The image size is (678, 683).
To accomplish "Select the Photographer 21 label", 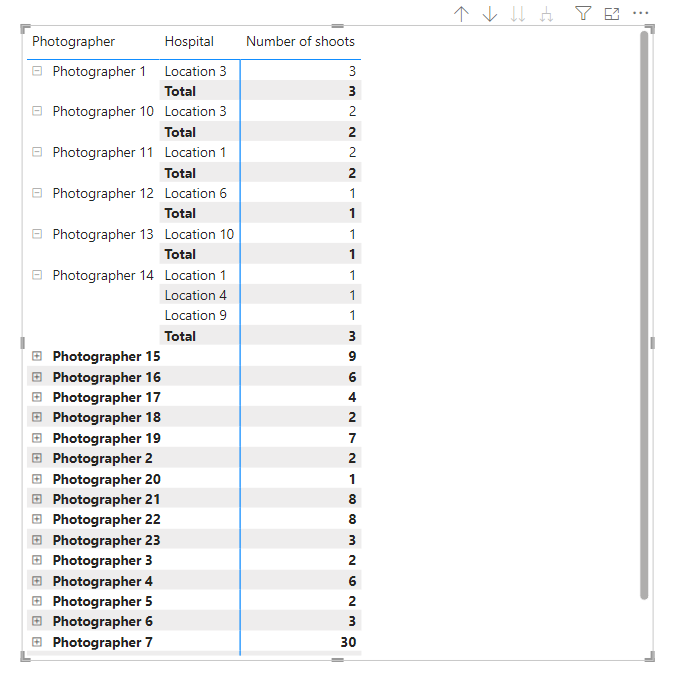I will click(106, 499).
